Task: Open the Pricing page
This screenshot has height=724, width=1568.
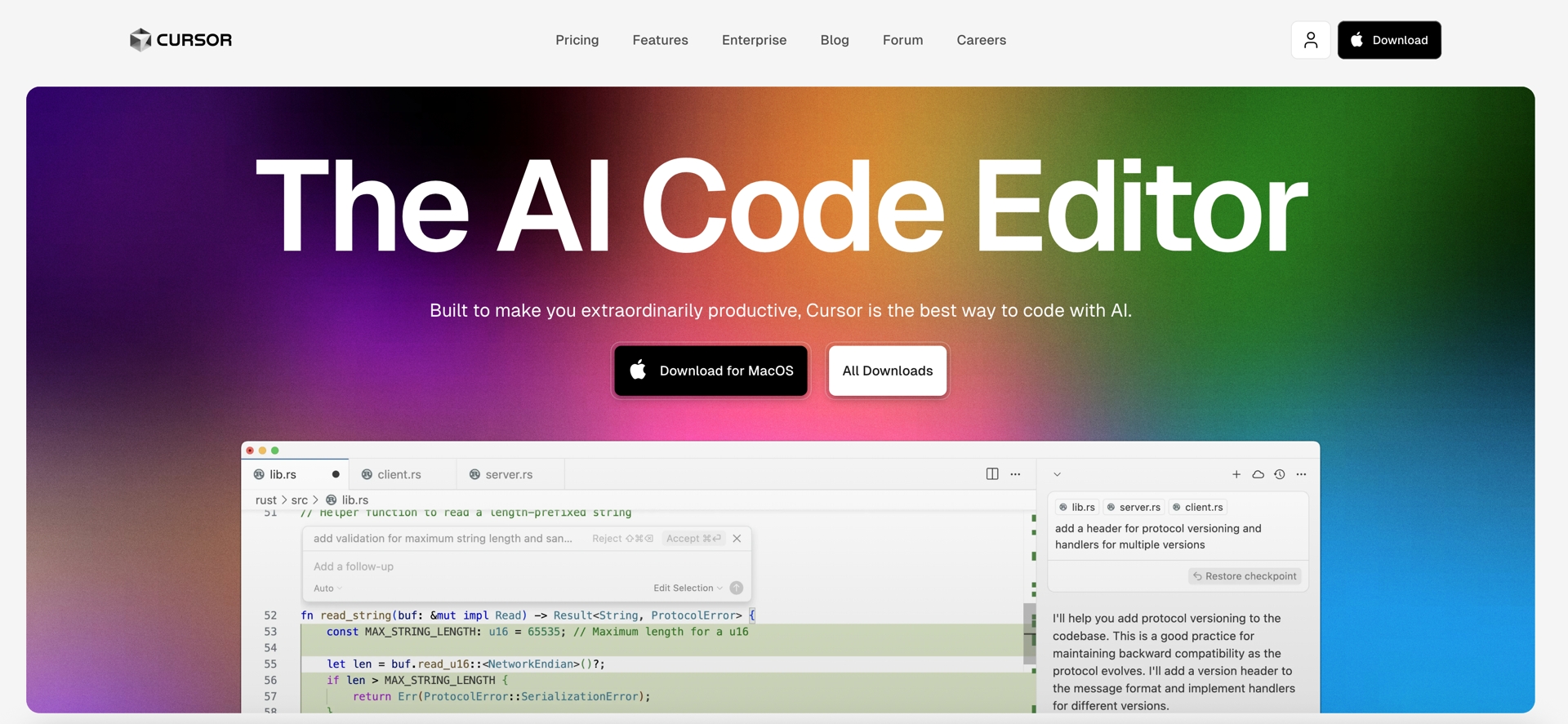Action: tap(577, 40)
